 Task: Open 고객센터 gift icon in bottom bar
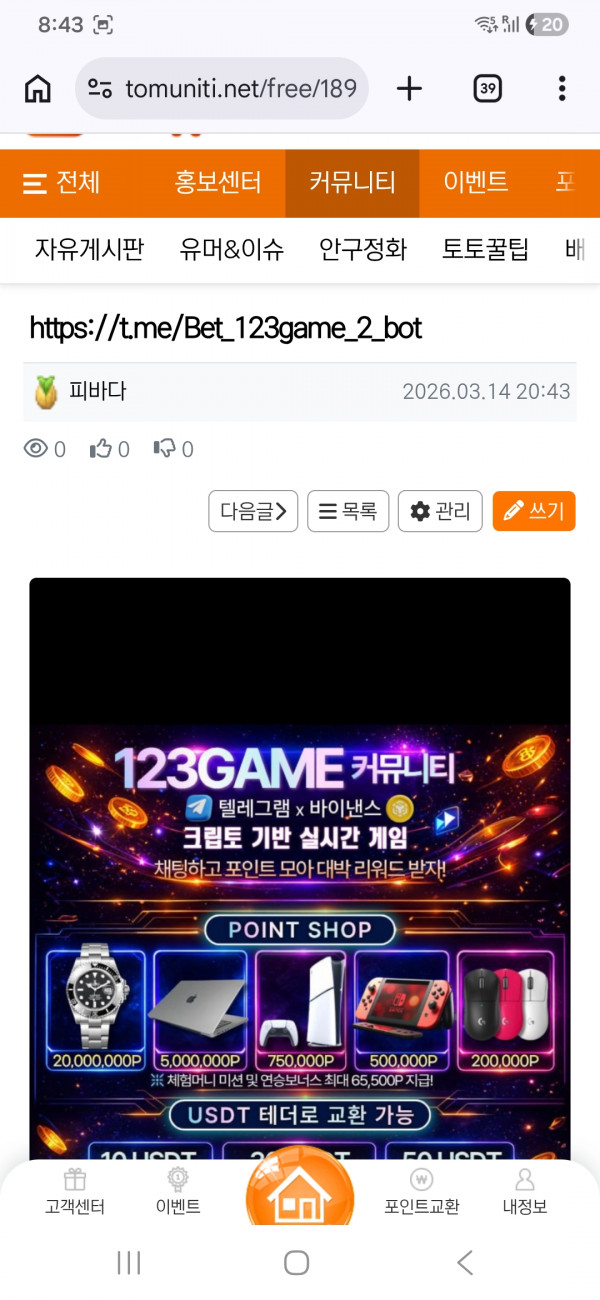point(75,1192)
